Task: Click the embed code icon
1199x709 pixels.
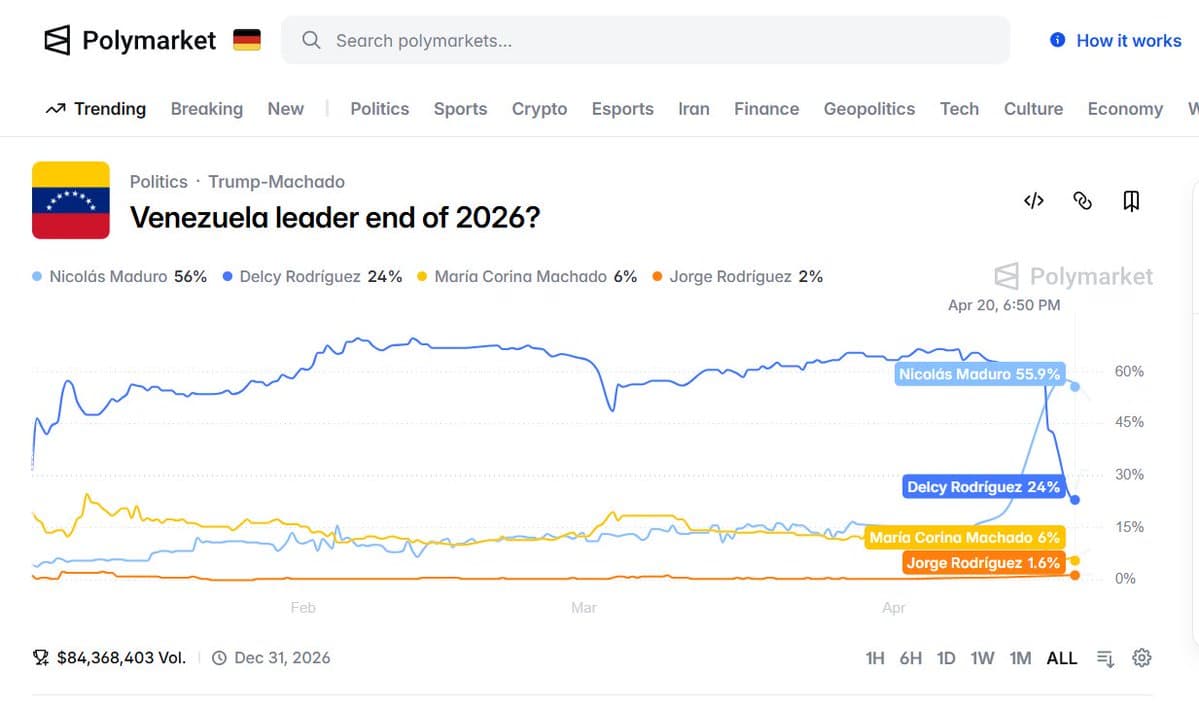Action: (1033, 201)
